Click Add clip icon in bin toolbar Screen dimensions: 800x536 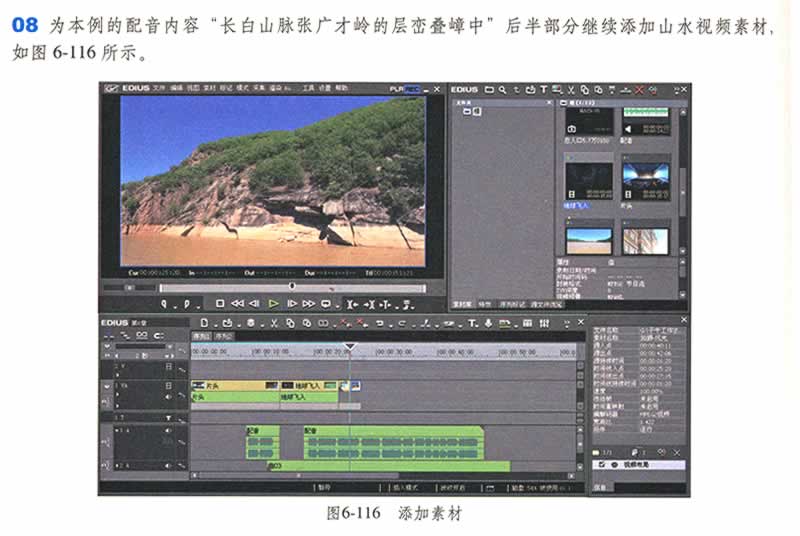click(x=531, y=89)
